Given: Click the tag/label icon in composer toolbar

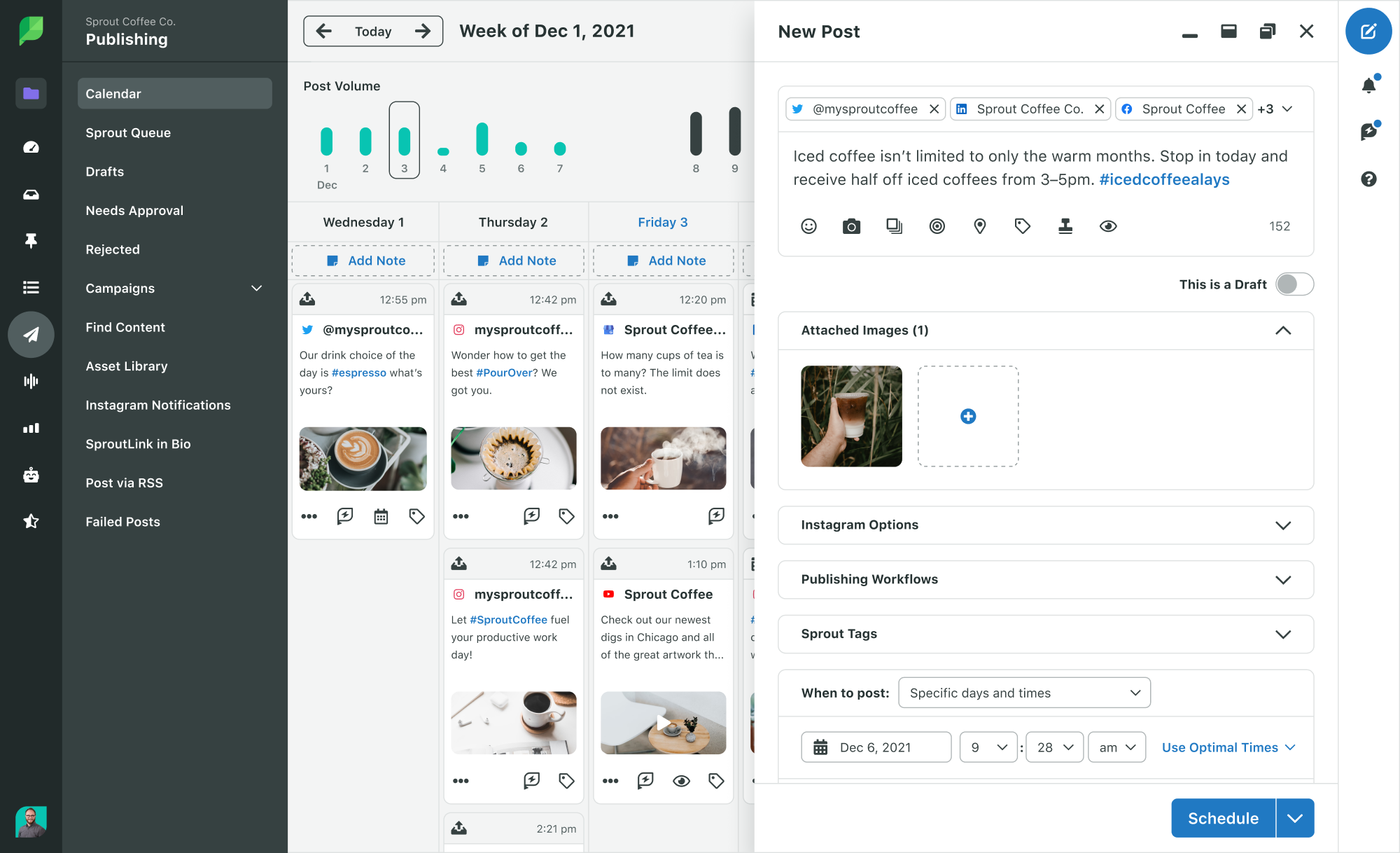Looking at the screenshot, I should coord(1023,226).
